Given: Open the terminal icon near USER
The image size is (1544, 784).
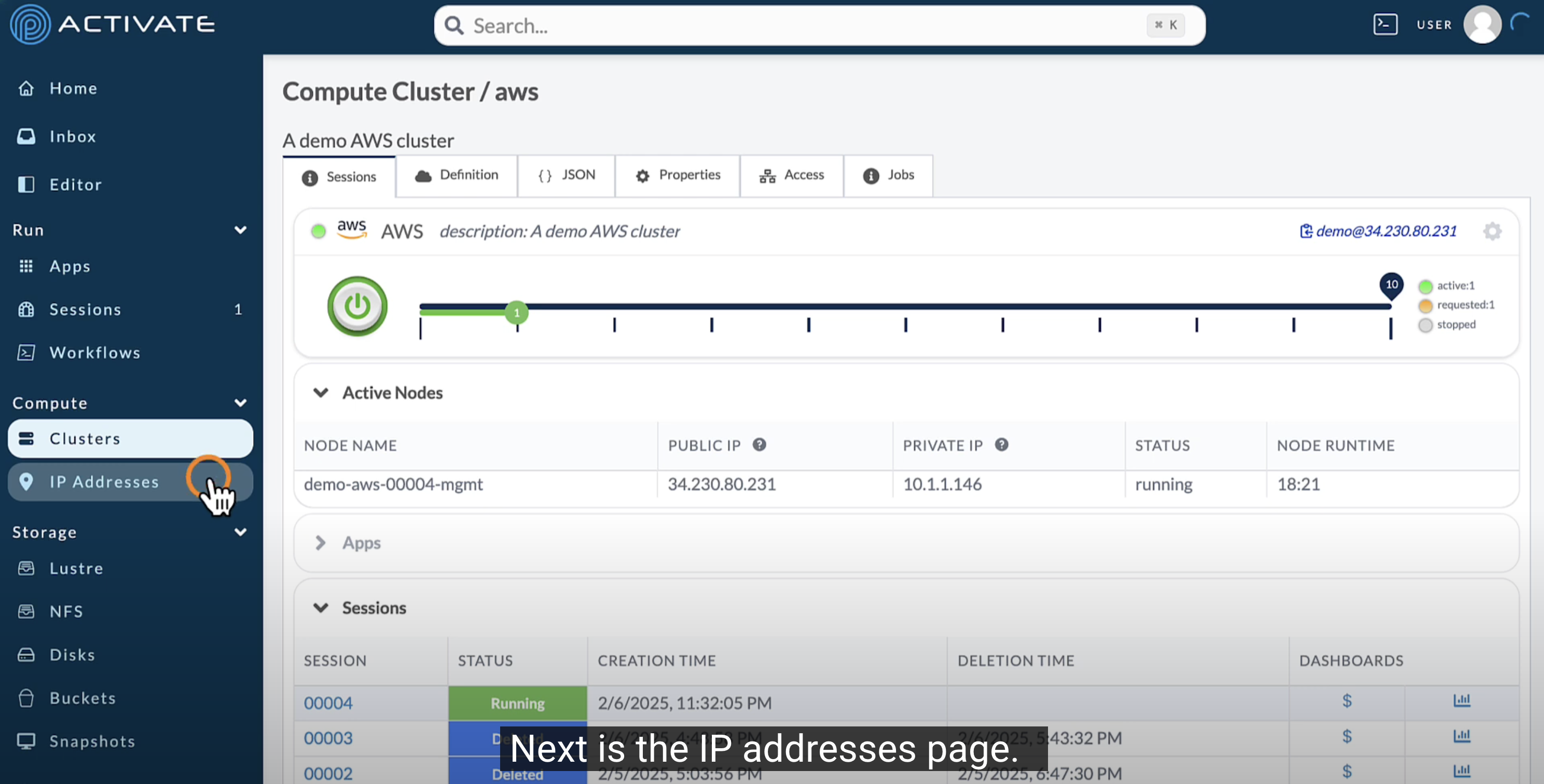Looking at the screenshot, I should coord(1385,24).
